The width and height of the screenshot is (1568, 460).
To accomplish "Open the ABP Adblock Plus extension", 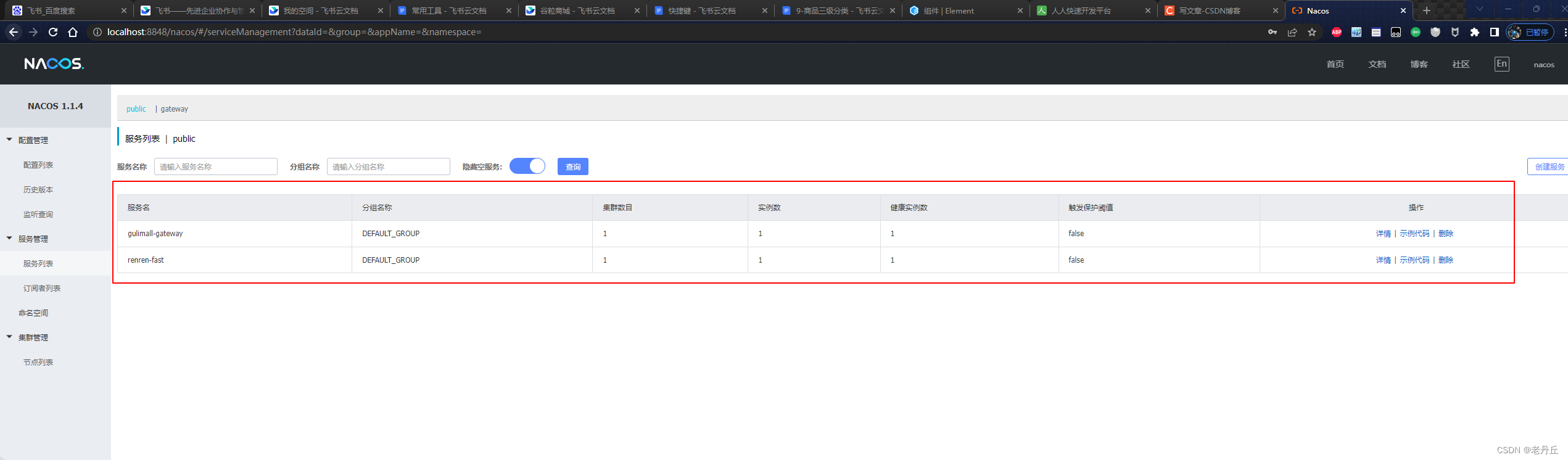I will click(x=1337, y=32).
